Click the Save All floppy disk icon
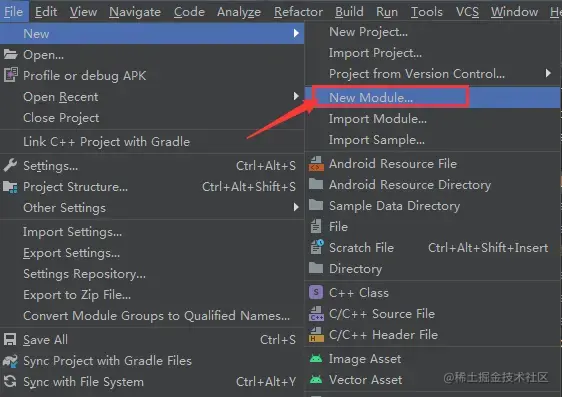This screenshot has width=562, height=397. [x=10, y=339]
